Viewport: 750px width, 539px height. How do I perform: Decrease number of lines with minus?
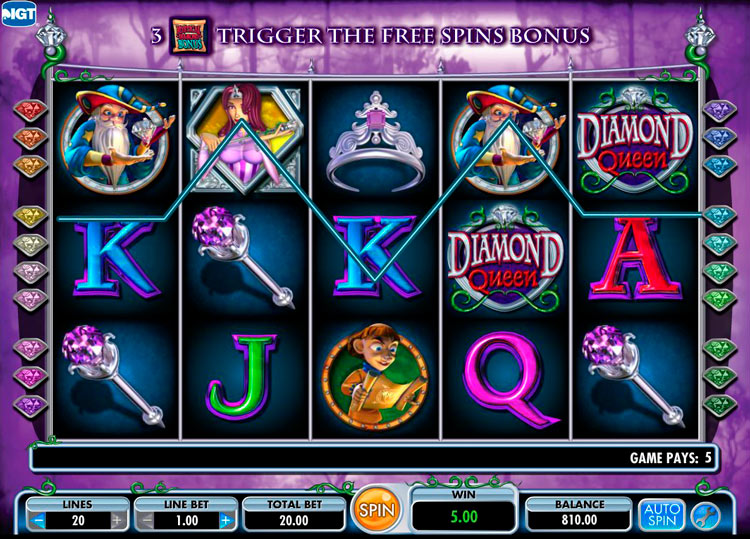click(39, 520)
